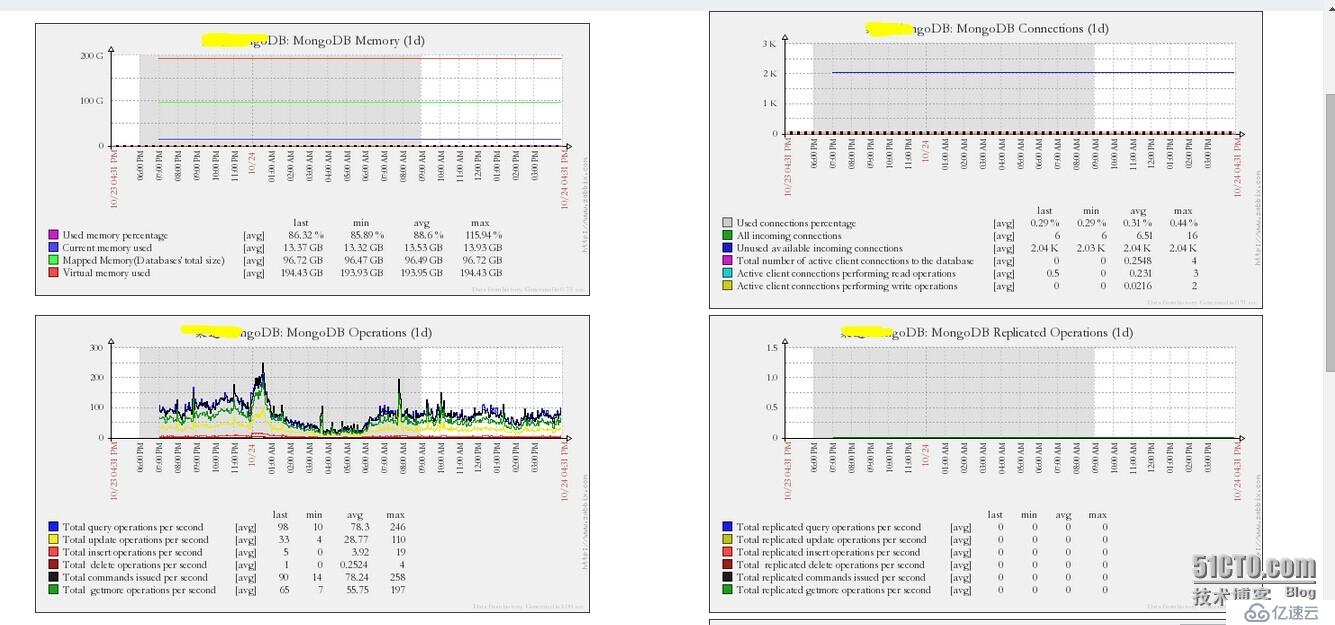Select 'Total replicated query operations per second' label

[829, 527]
